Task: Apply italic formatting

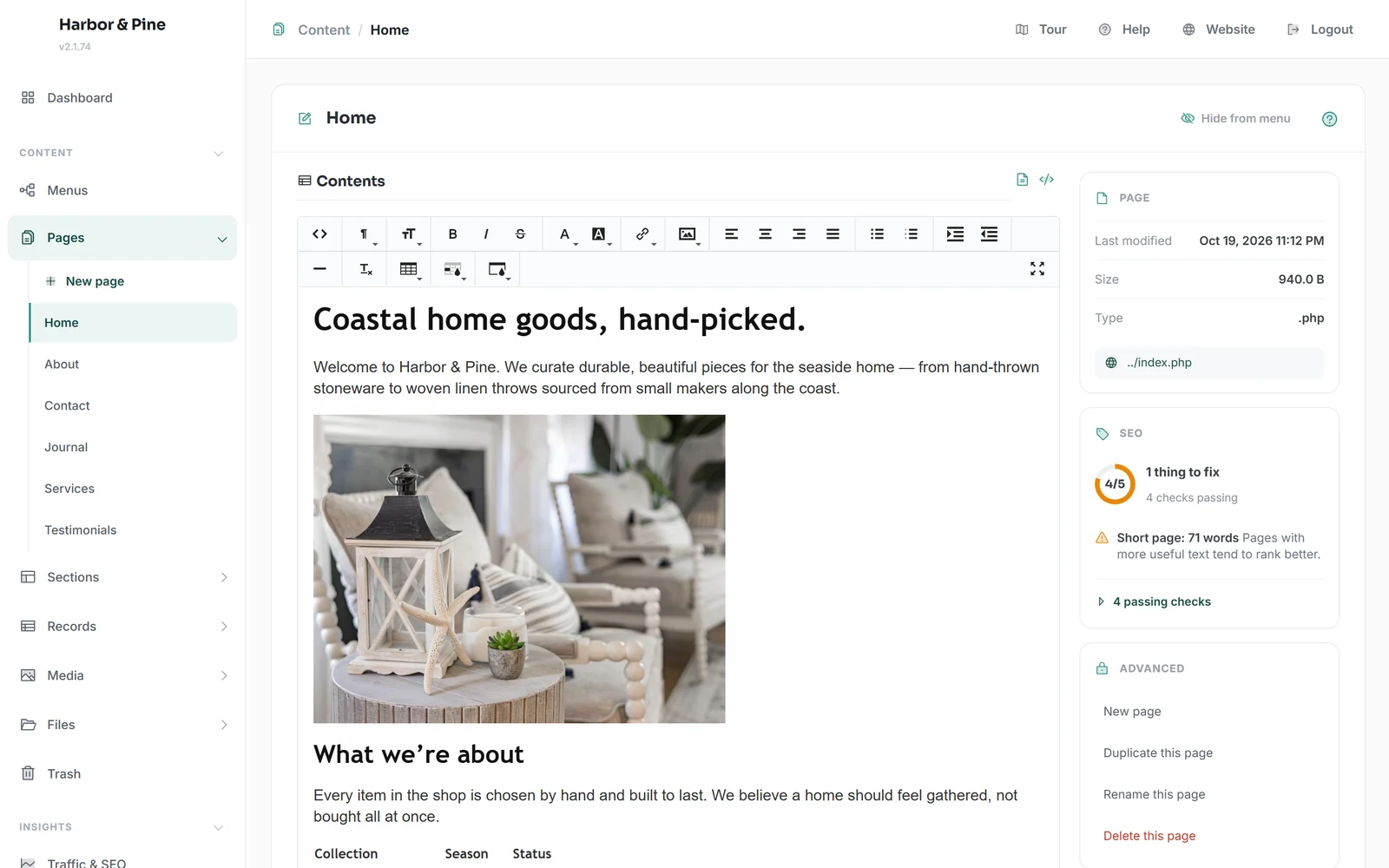Action: coord(486,233)
